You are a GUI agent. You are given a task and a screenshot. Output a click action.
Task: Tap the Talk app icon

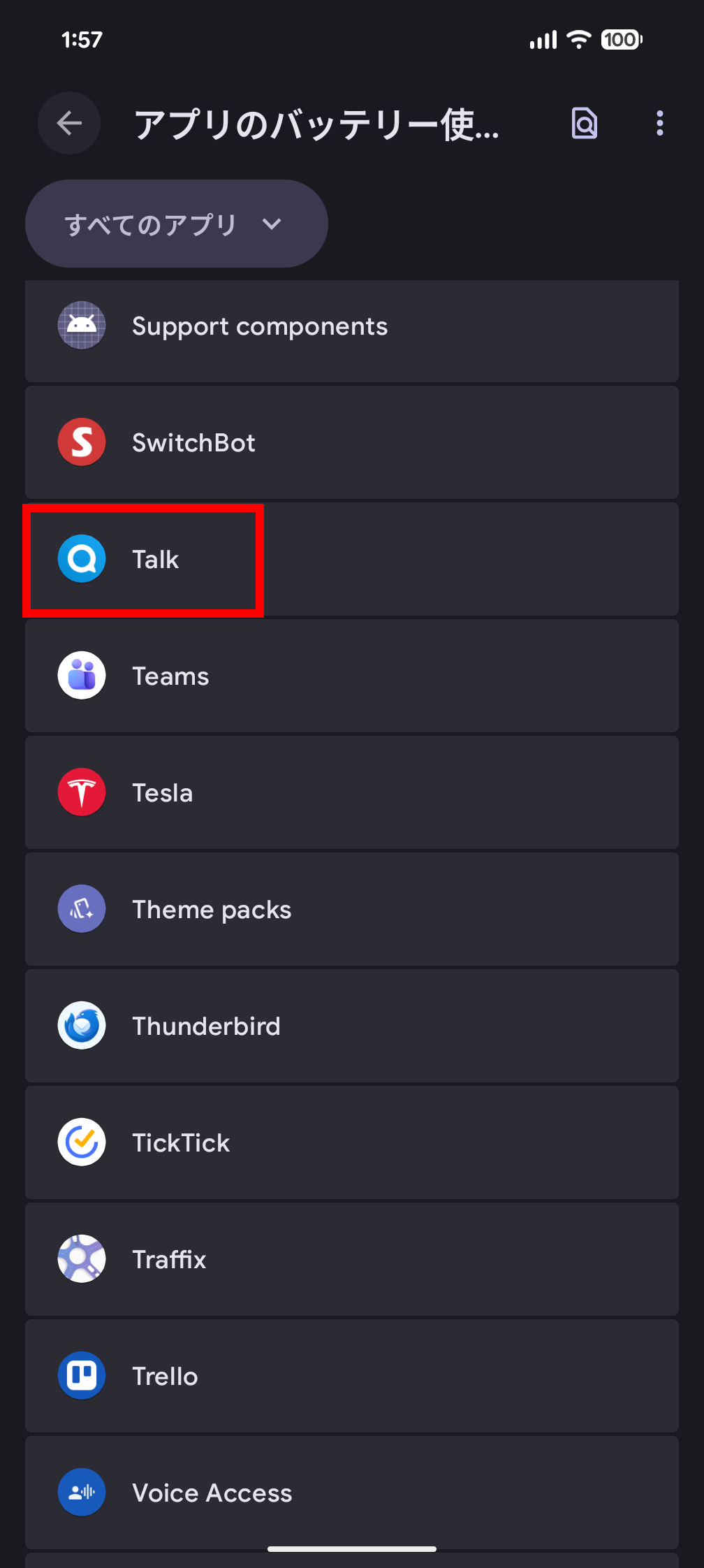click(82, 559)
